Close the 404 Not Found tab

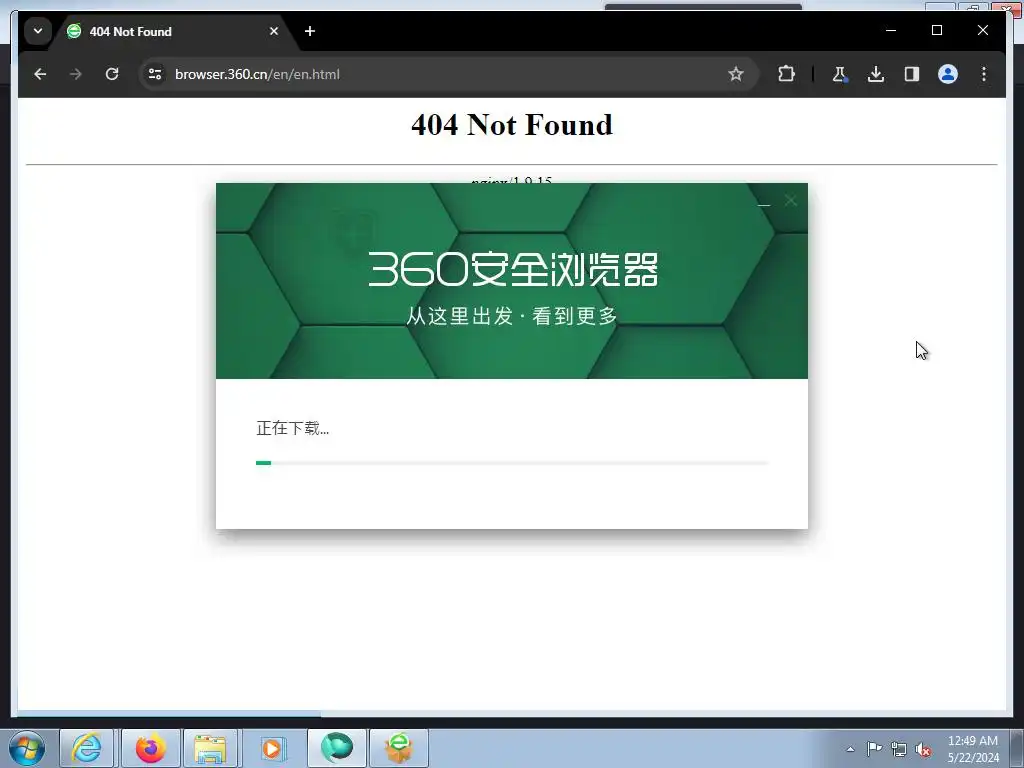tap(274, 31)
